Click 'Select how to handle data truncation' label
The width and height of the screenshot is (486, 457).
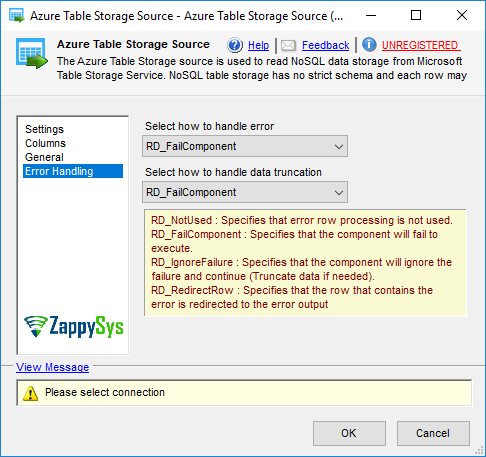(233, 172)
